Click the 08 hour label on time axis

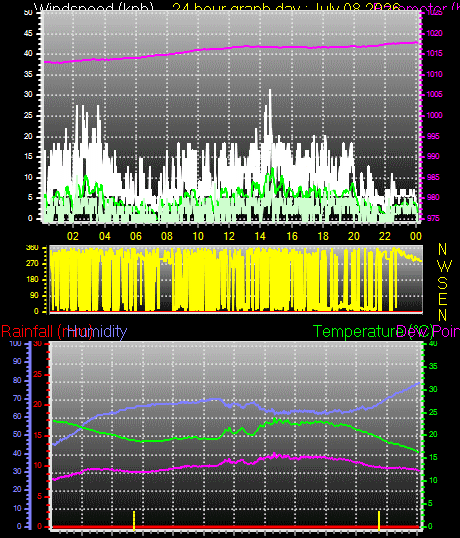(167, 236)
